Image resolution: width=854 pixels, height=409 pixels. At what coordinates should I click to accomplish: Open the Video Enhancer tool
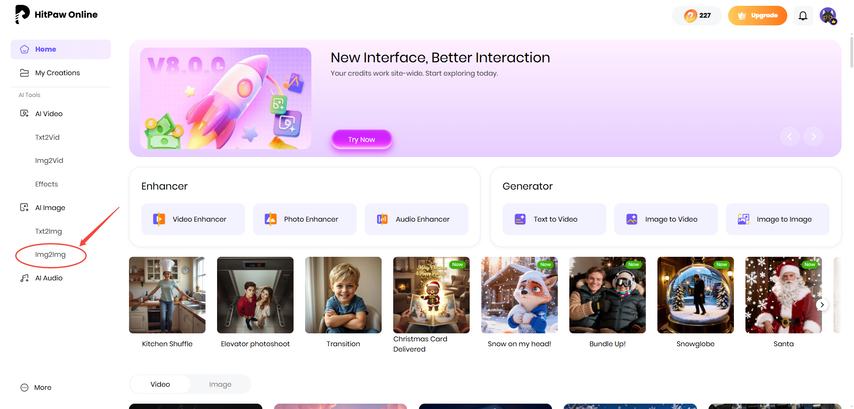click(x=190, y=219)
